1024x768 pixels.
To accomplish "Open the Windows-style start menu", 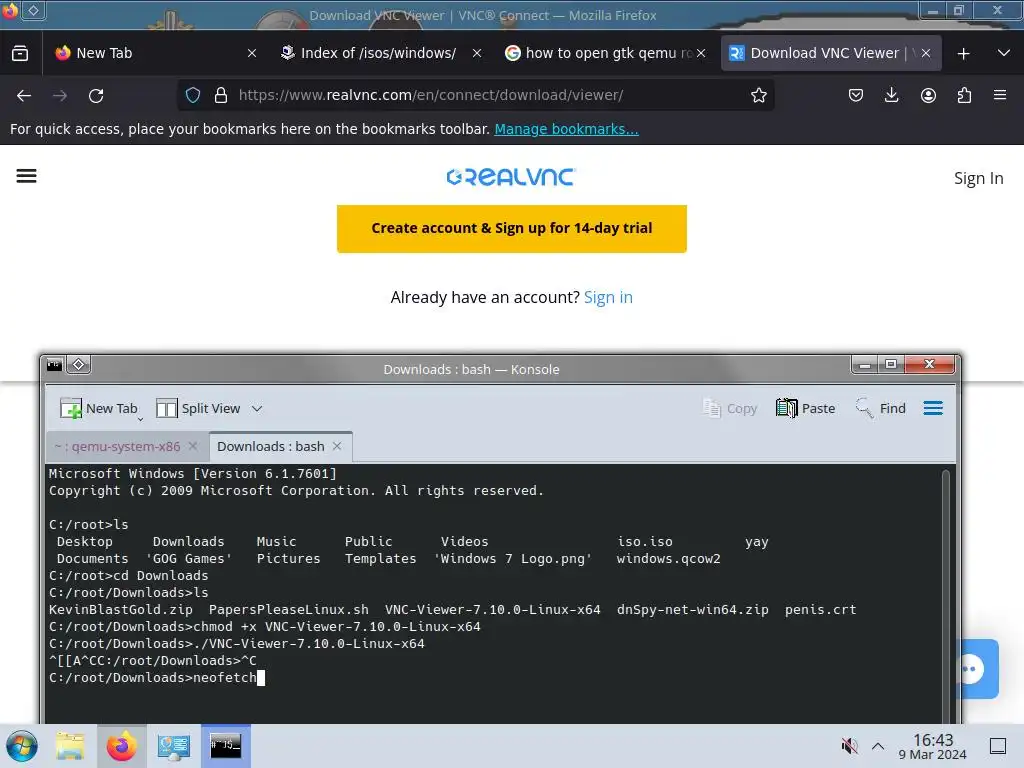I will (22, 746).
